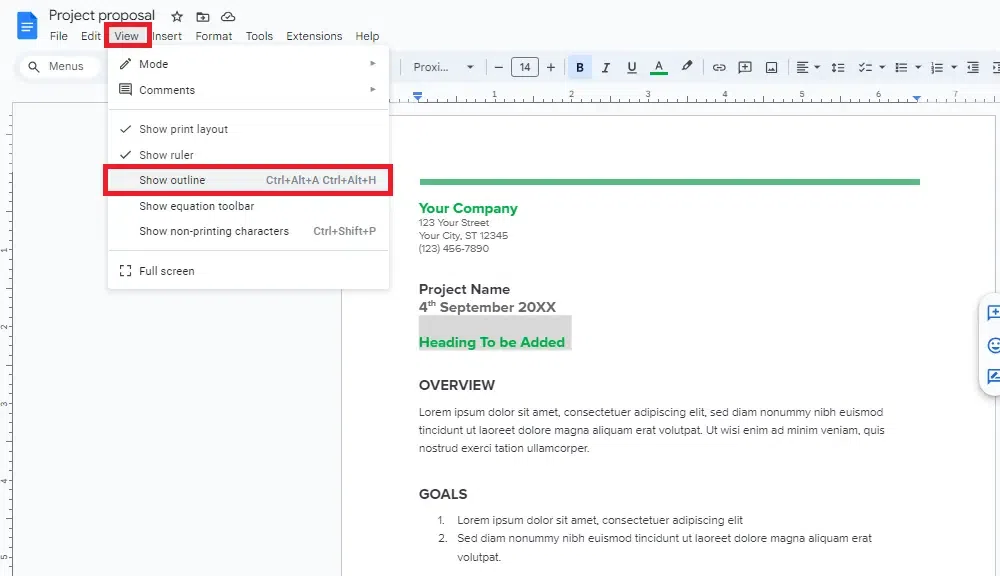Enable Show equation toolbar
The height and width of the screenshot is (576, 1000).
[x=248, y=206]
